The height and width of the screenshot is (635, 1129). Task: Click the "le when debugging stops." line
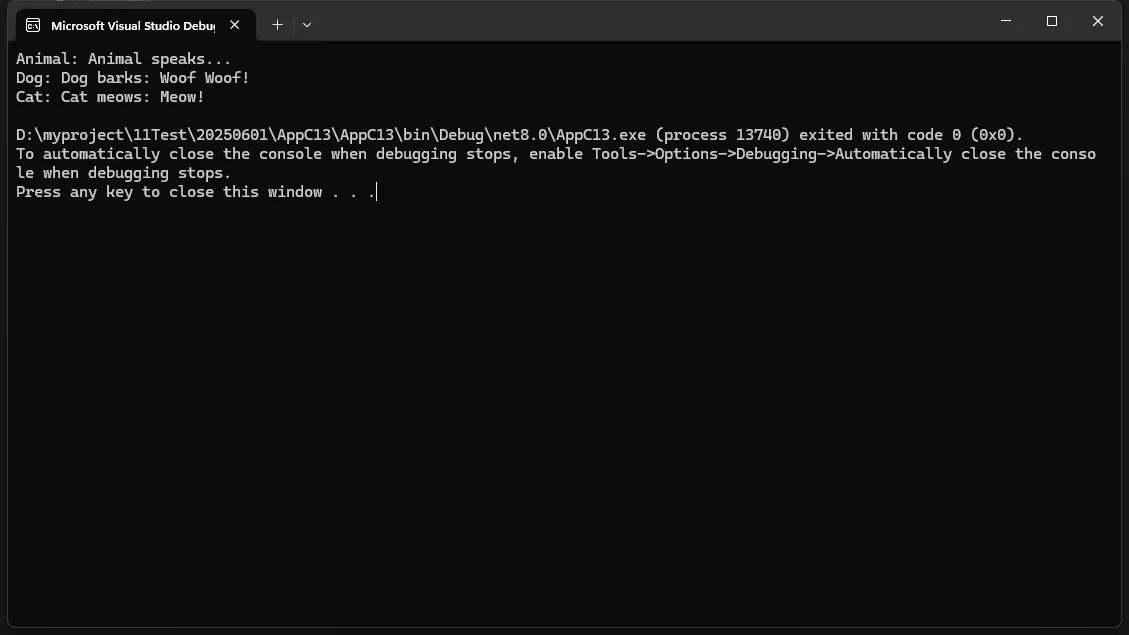tap(123, 173)
